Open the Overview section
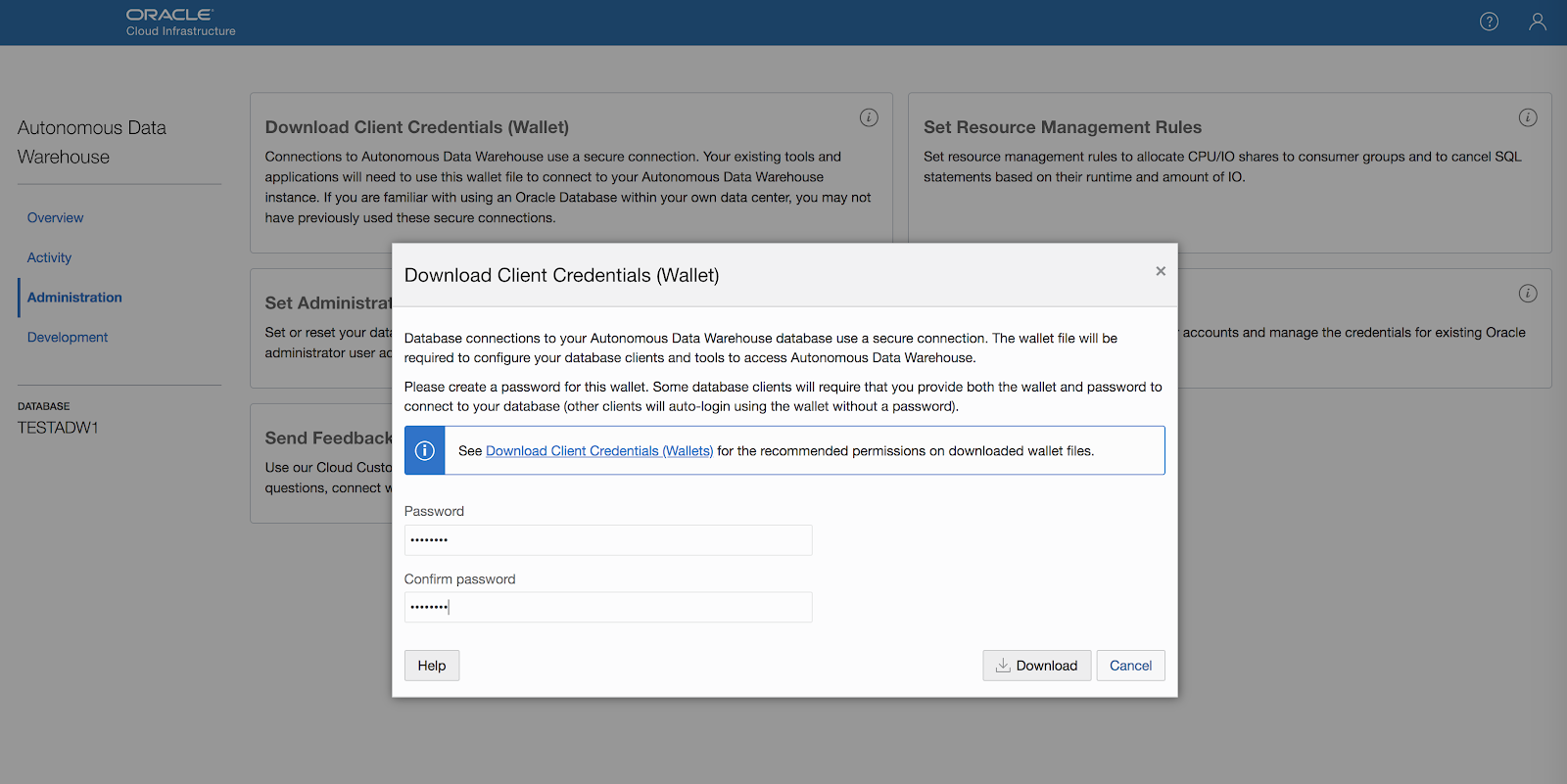Viewport: 1567px width, 784px height. pos(56,217)
